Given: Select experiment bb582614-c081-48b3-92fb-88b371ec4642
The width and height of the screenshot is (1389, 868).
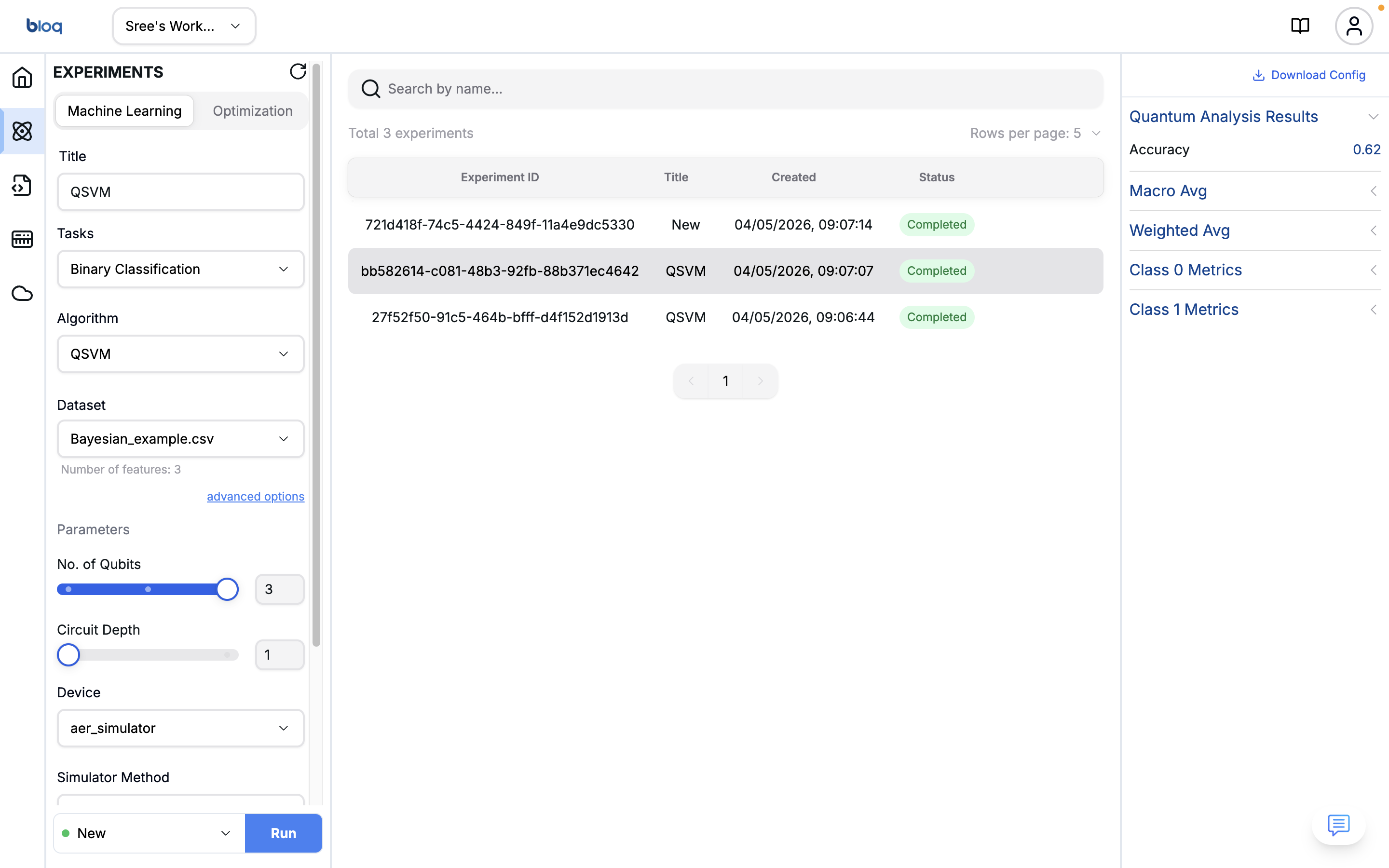Looking at the screenshot, I should pos(725,271).
